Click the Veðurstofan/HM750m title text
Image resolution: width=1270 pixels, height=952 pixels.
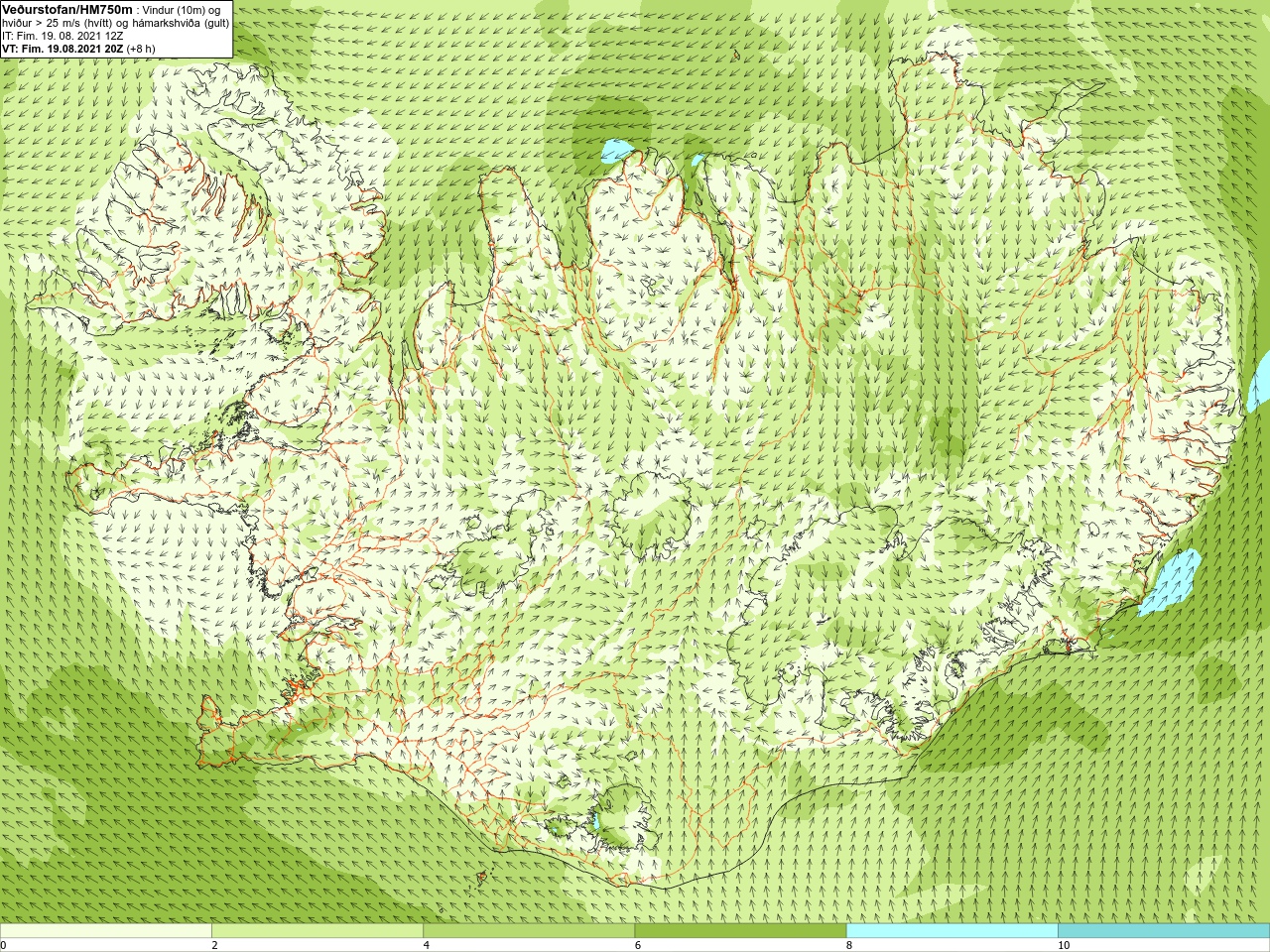pyautogui.click(x=67, y=9)
